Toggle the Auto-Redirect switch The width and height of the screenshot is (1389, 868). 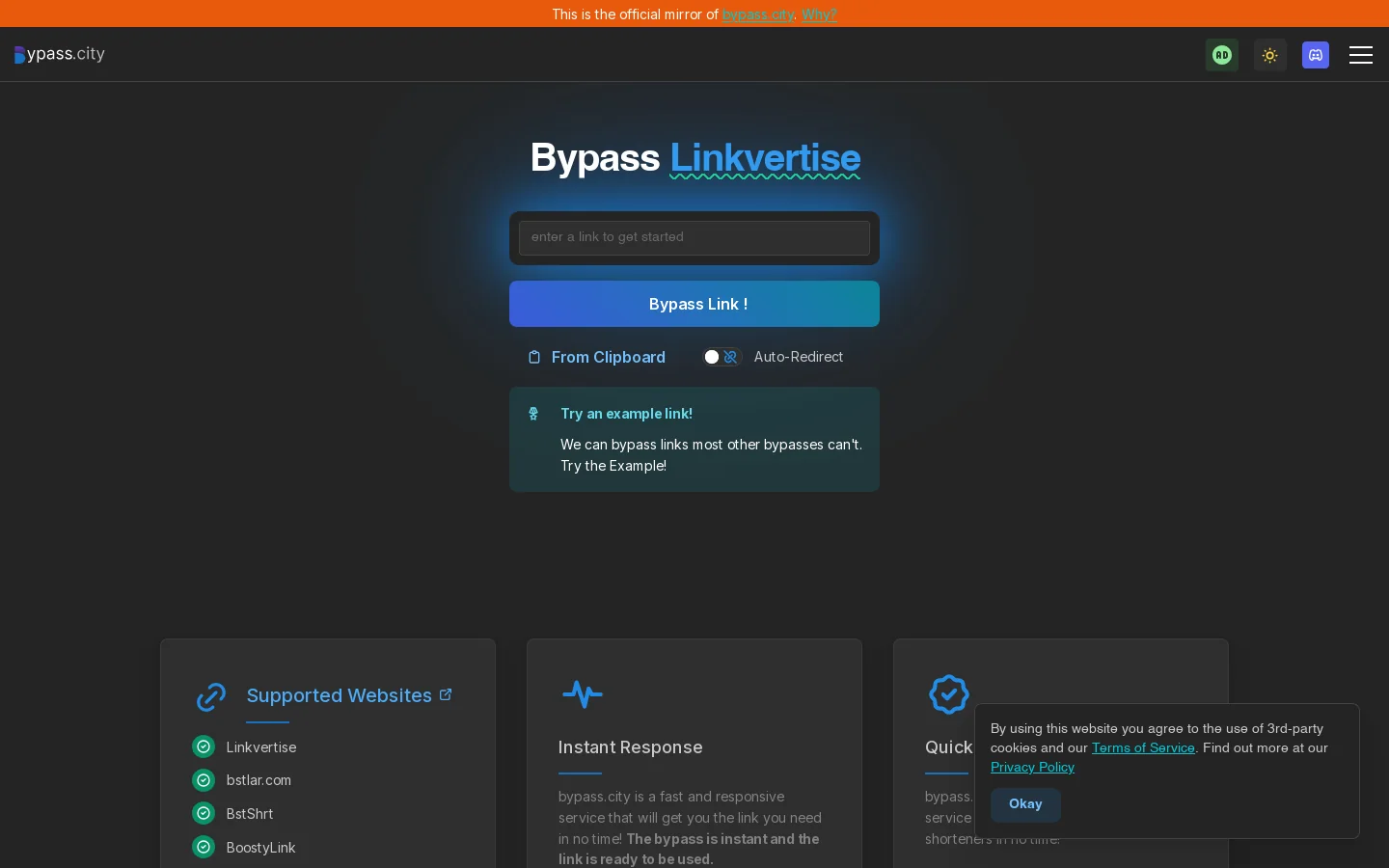pos(722,357)
